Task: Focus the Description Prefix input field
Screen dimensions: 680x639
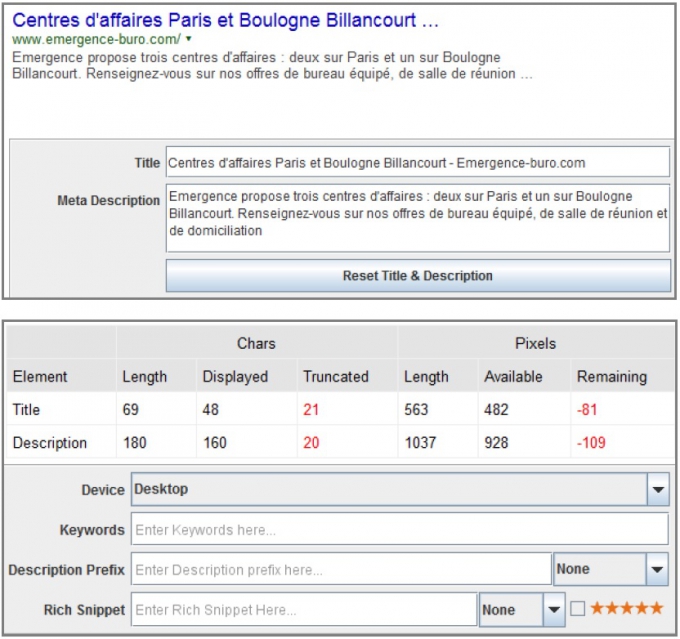Action: pyautogui.click(x=341, y=569)
